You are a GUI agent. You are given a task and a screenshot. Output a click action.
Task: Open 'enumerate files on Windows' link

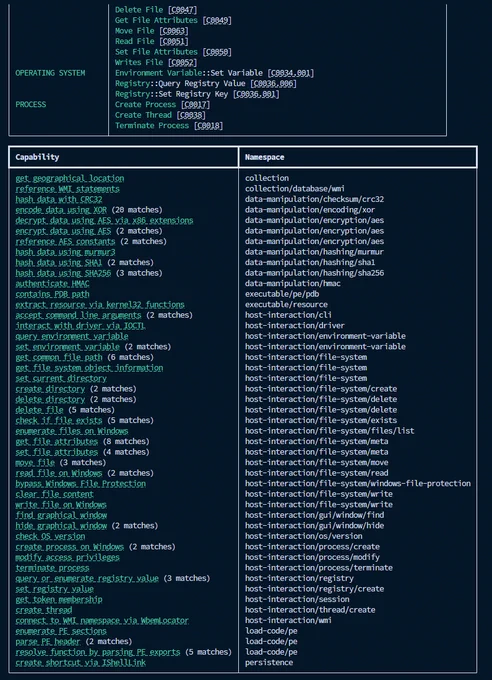point(72,431)
